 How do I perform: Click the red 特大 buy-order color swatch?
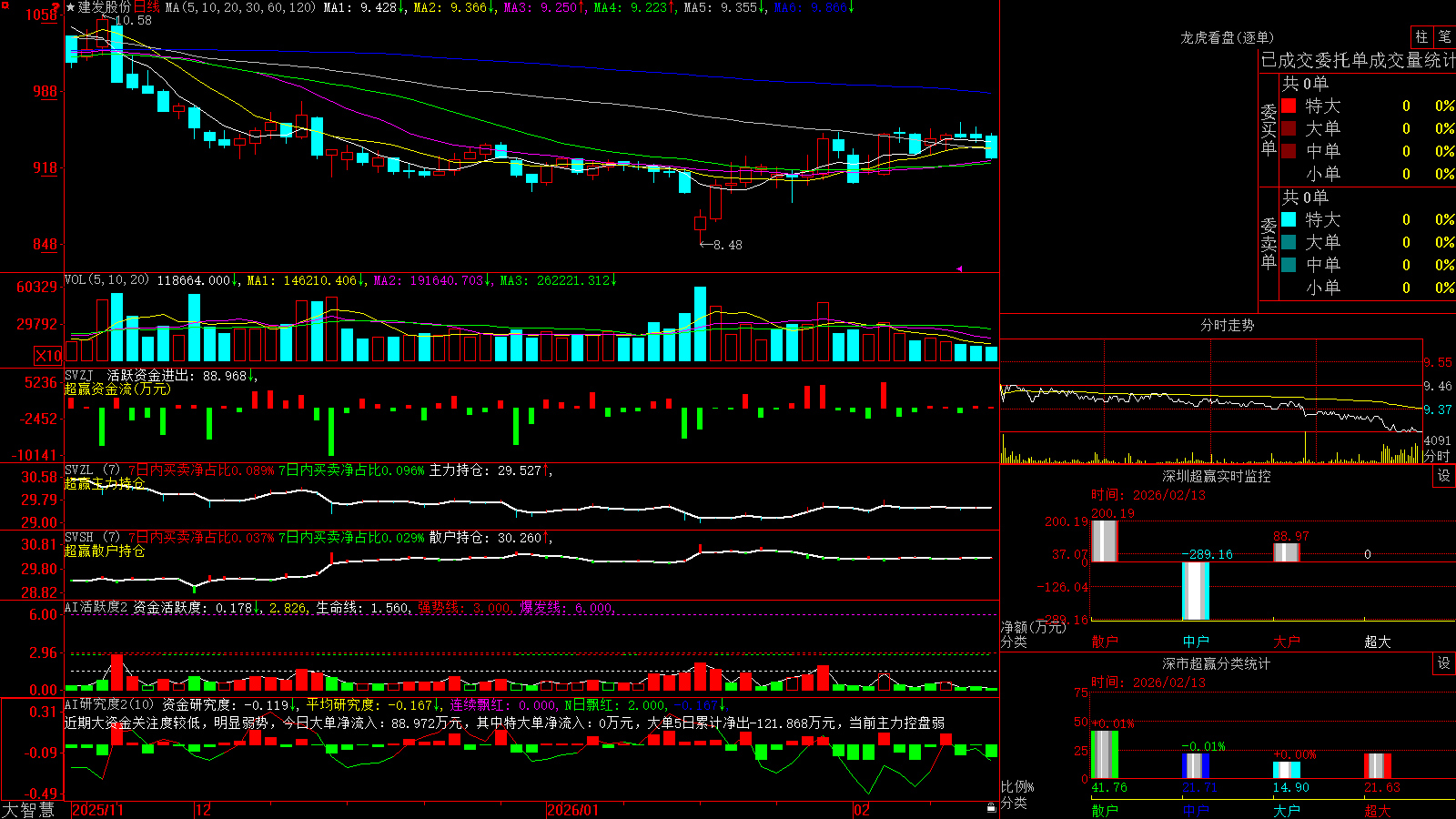(x=1289, y=106)
